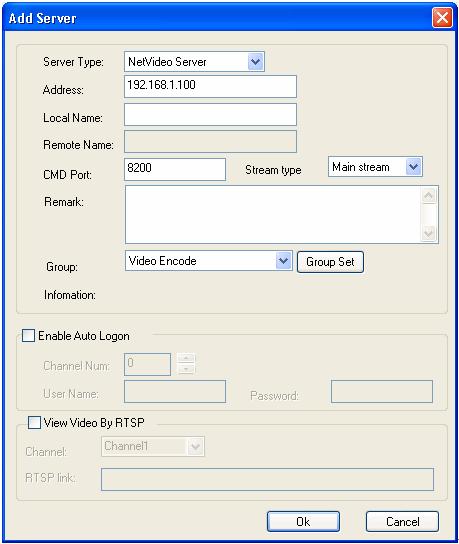Screen dimensions: 459x544
Task: Click the Remote Name field
Action: pos(210,142)
